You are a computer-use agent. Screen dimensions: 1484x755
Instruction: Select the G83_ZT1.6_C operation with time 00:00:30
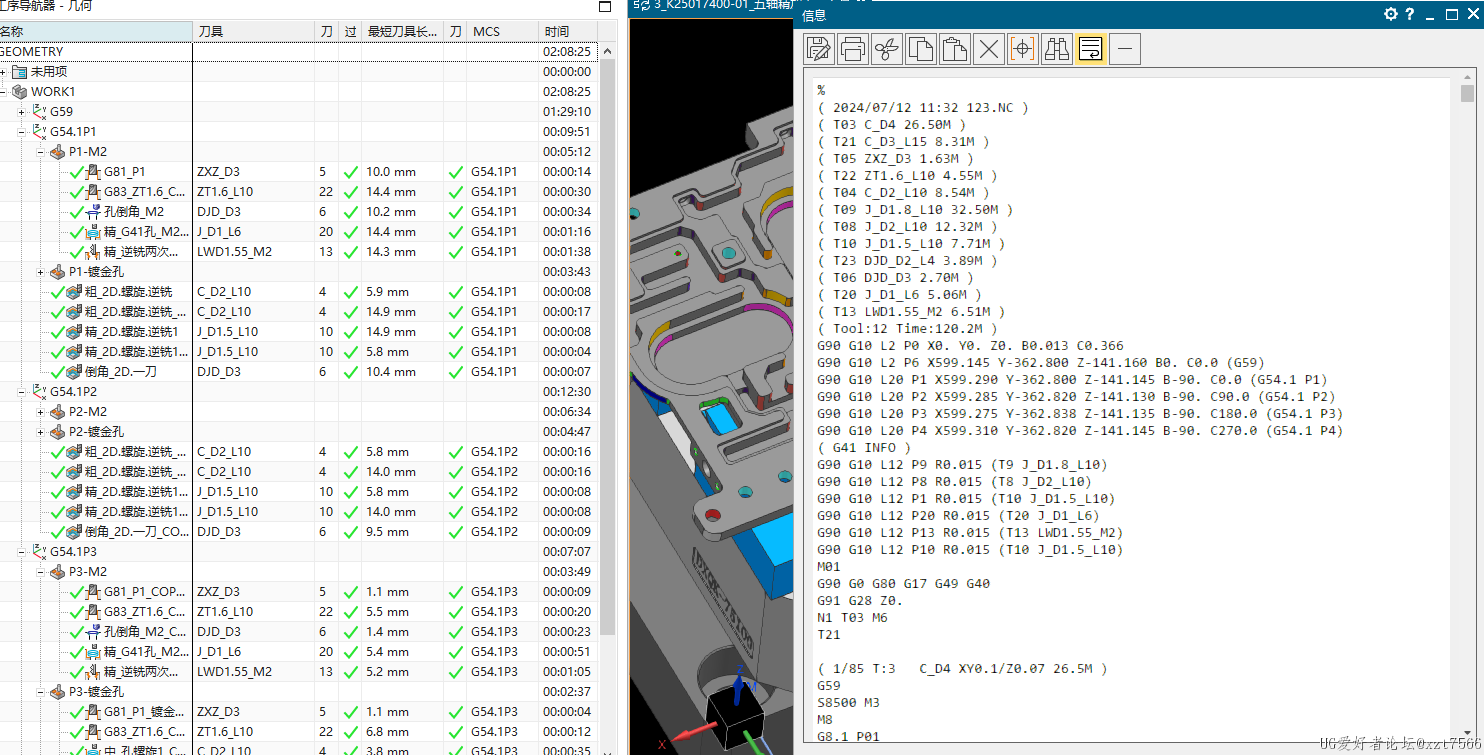click(144, 191)
